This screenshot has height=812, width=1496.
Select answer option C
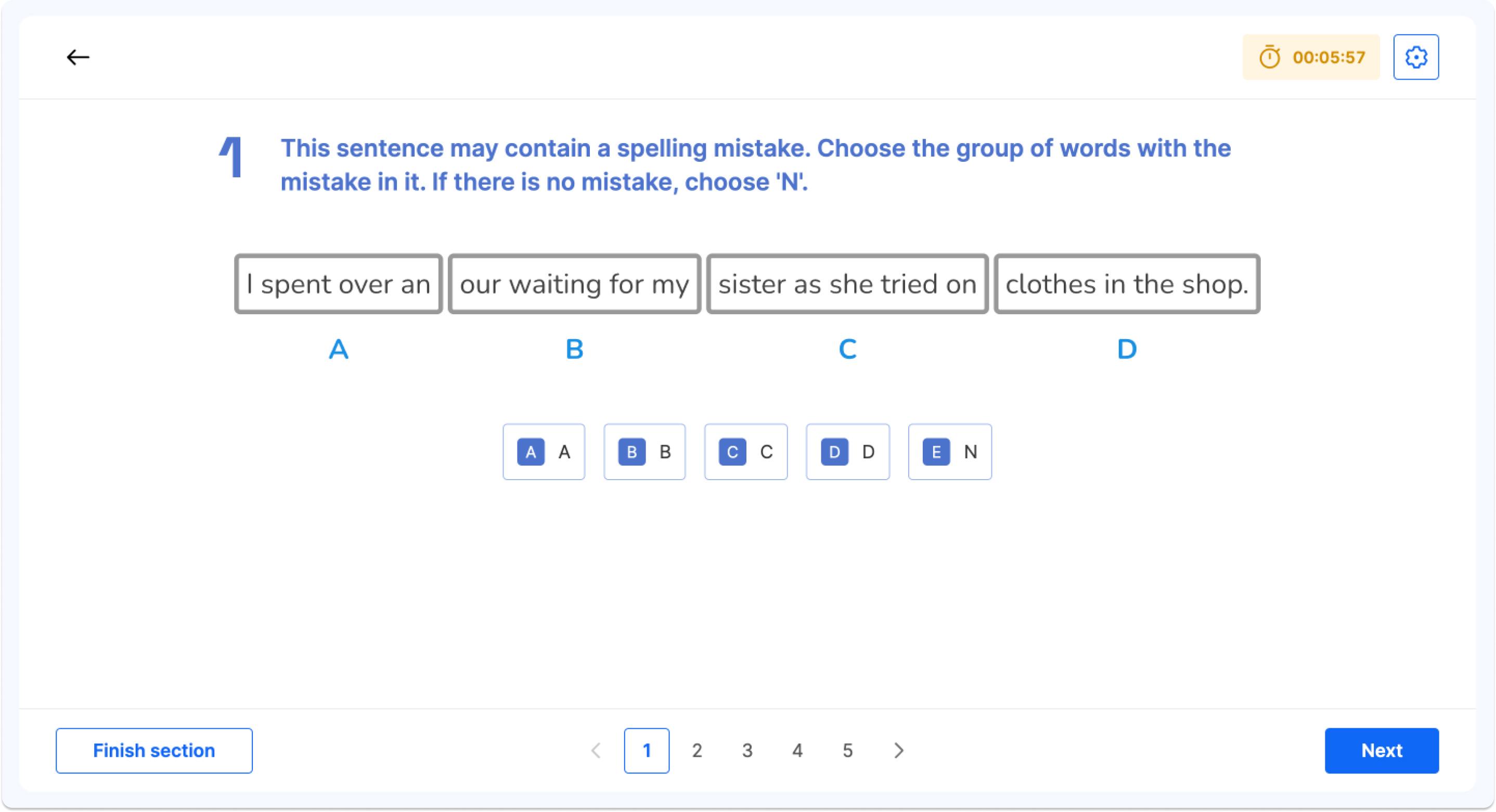[x=746, y=452]
